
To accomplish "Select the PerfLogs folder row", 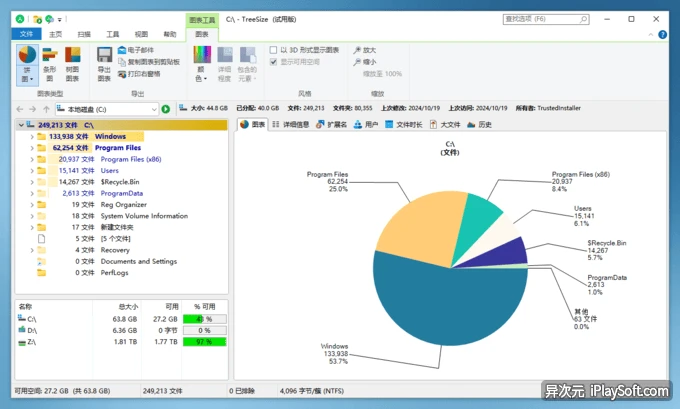I will click(x=121, y=273).
